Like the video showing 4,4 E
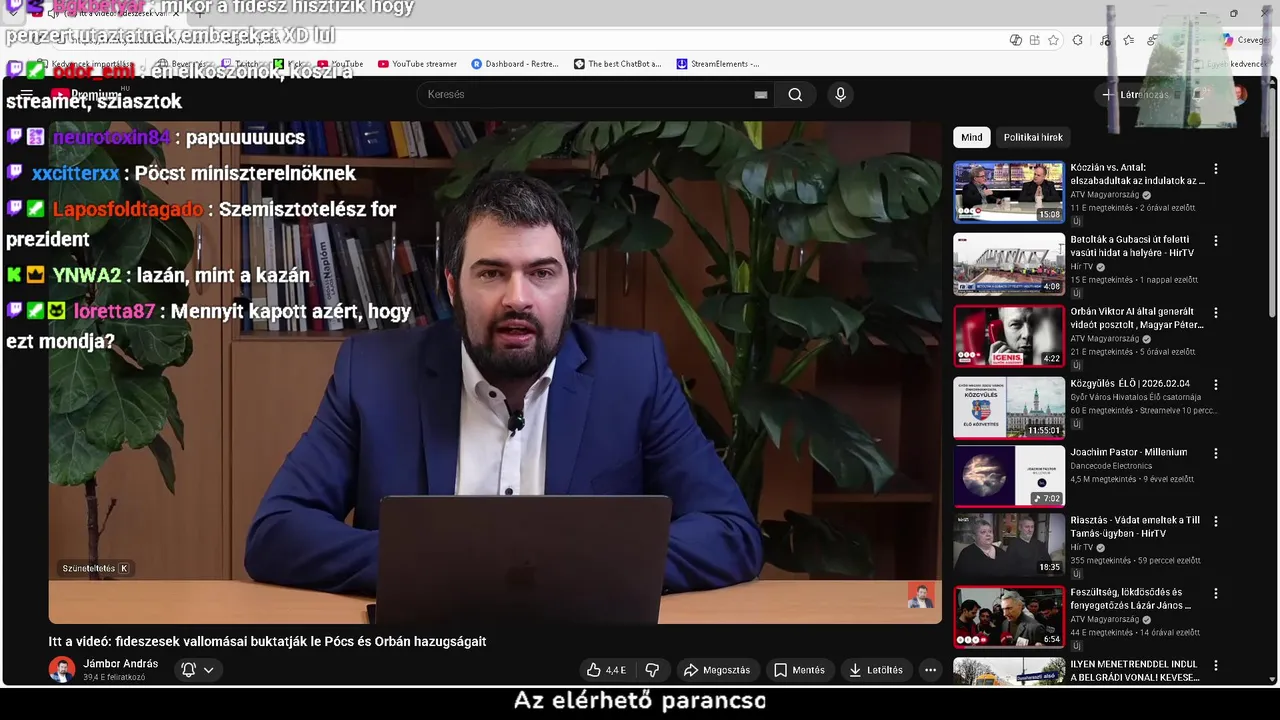This screenshot has height=720, width=1280. 607,670
